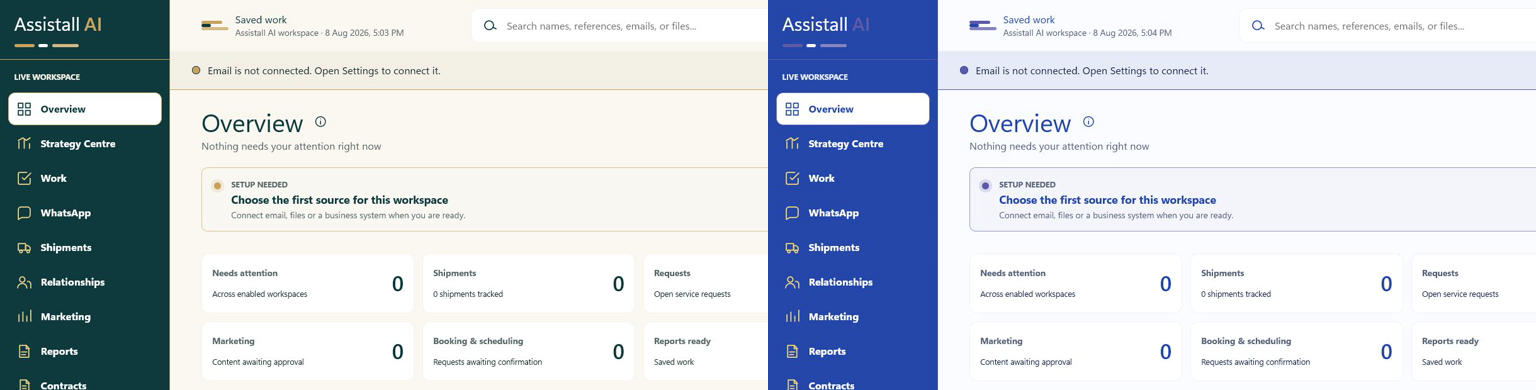
Task: Open the Shipments summary card in green window
Action: click(528, 284)
